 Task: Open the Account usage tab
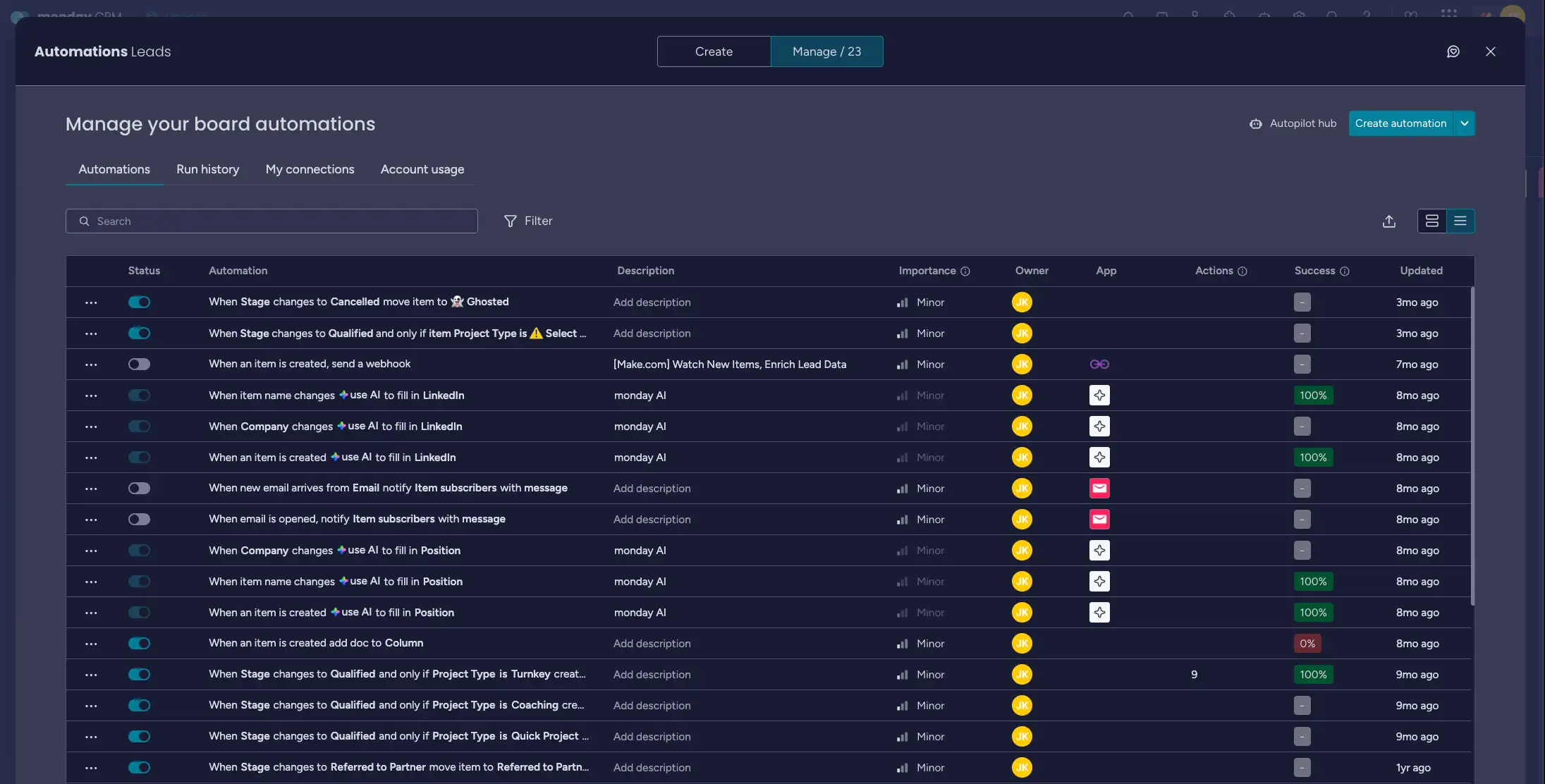coord(422,169)
